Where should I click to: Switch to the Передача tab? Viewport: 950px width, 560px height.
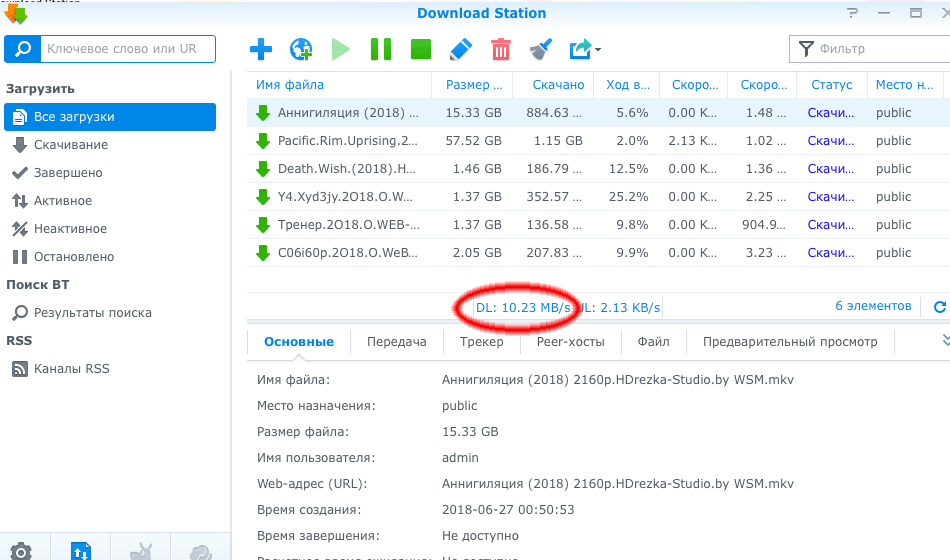(397, 342)
